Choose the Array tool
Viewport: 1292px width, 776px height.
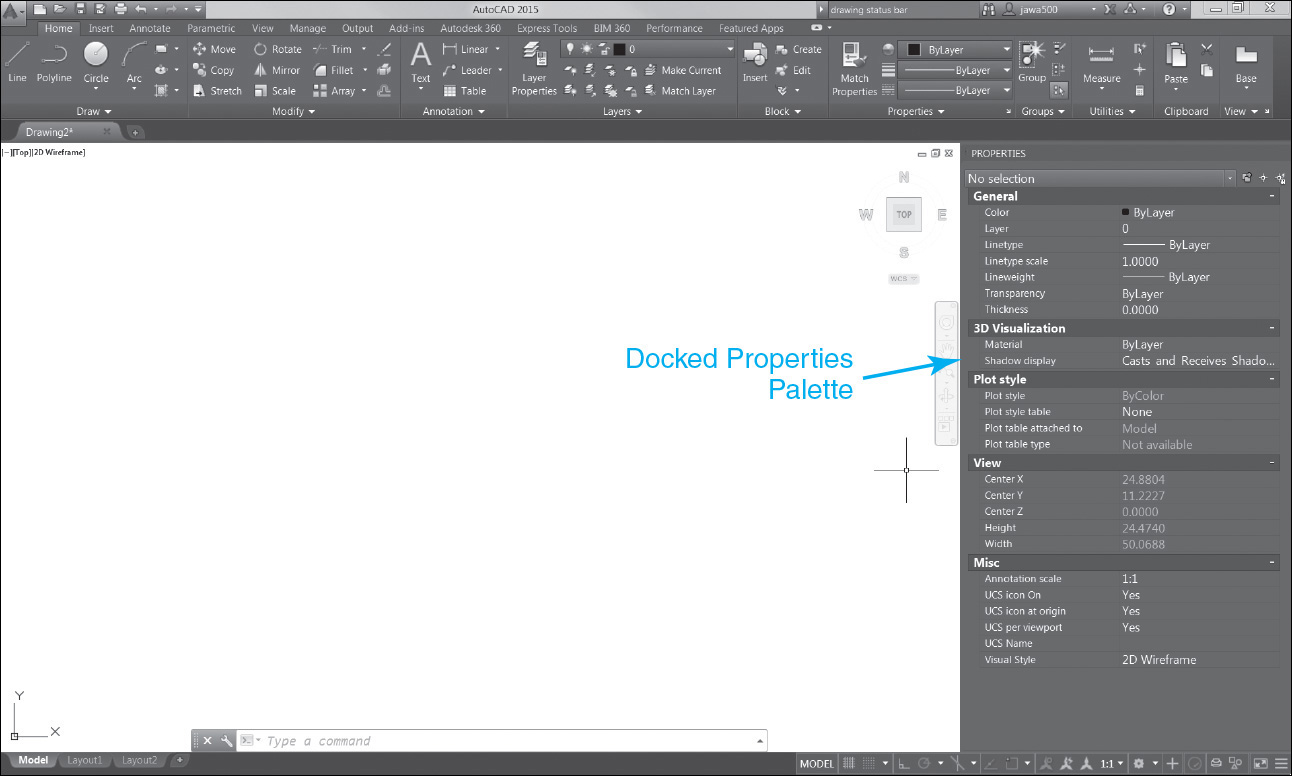[334, 91]
